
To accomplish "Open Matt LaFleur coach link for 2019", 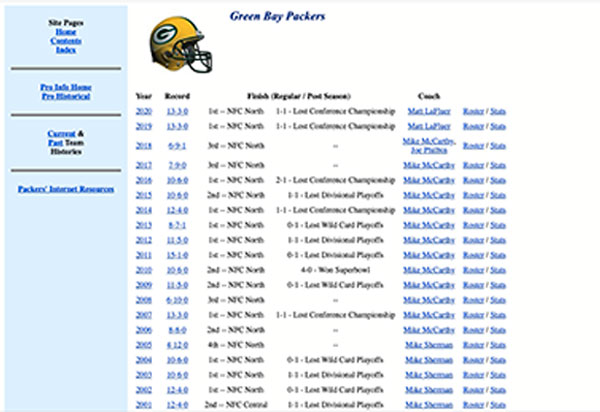I will 429,126.
